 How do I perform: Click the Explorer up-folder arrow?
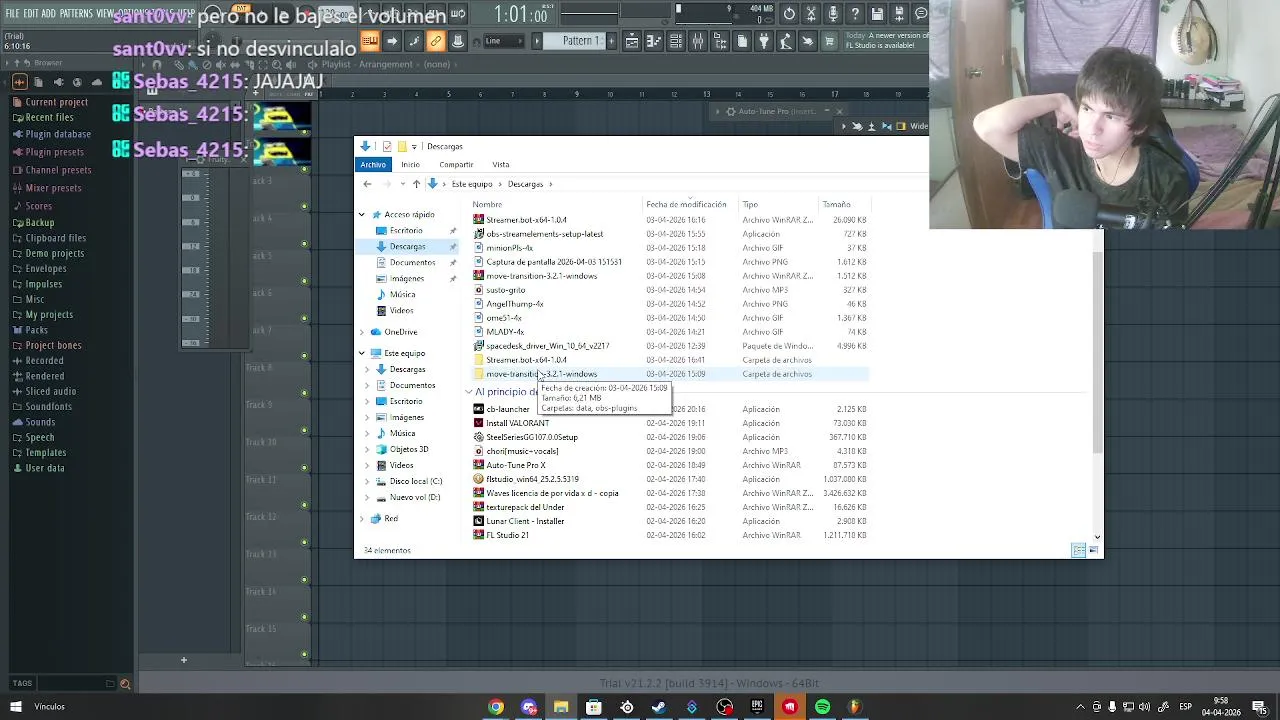(x=416, y=184)
